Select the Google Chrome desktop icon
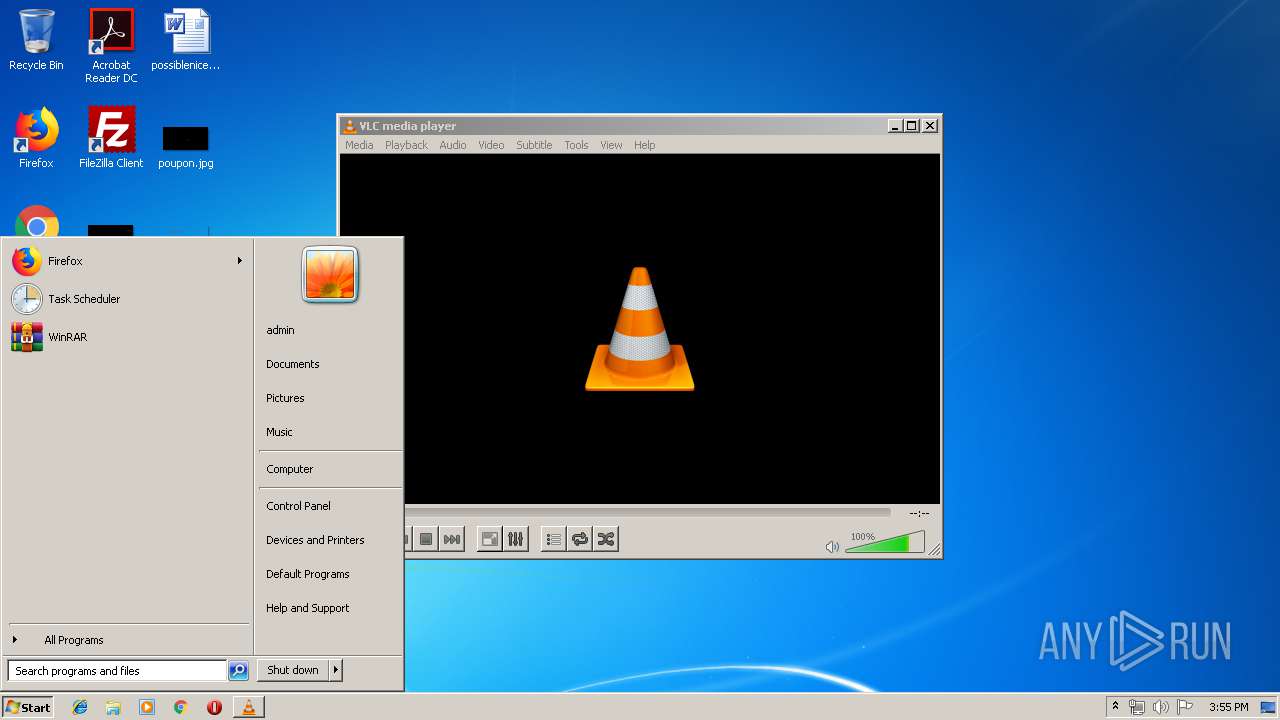1280x720 pixels. tap(37, 221)
